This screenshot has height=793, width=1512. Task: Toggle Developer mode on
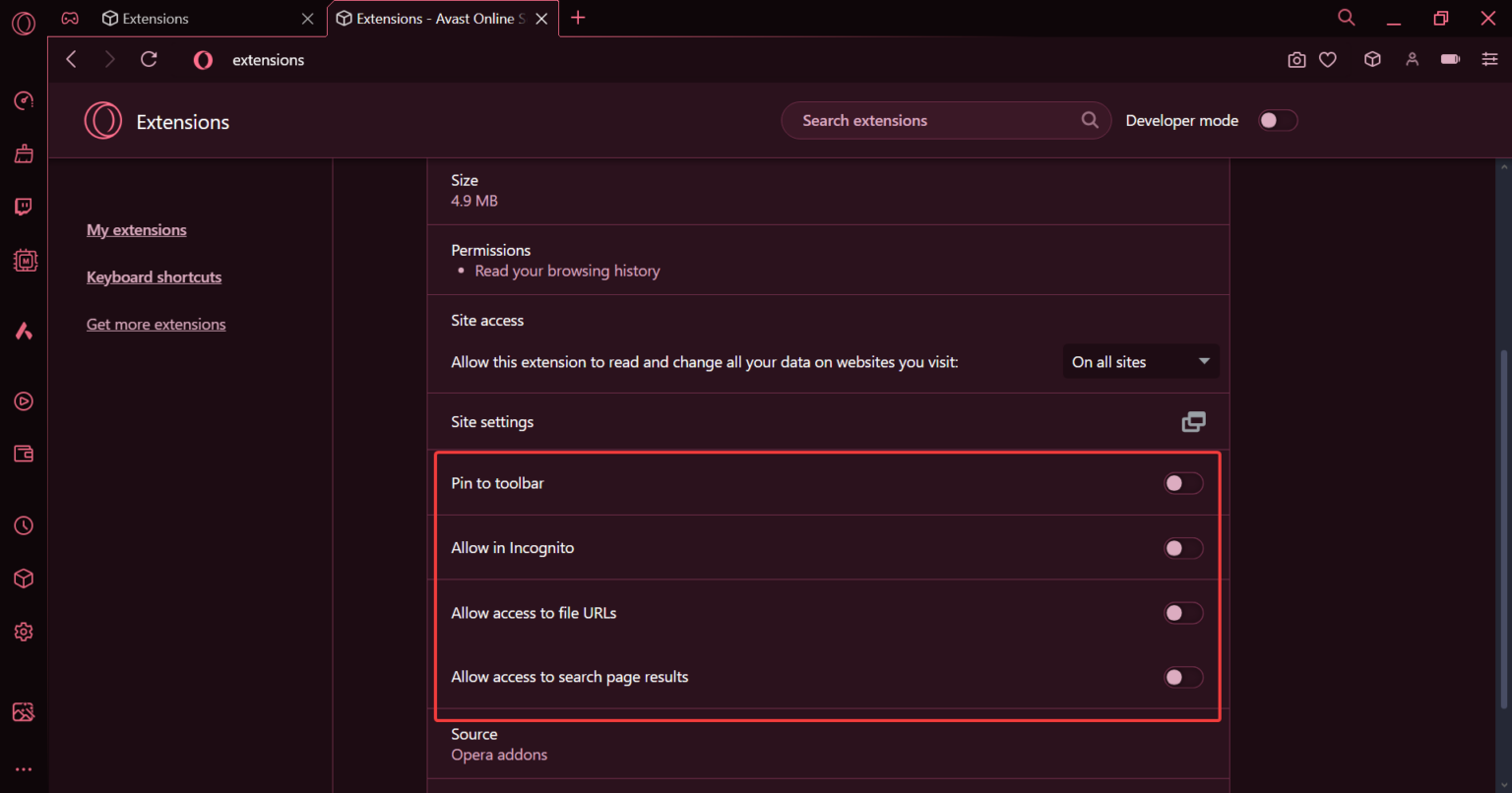tap(1277, 119)
